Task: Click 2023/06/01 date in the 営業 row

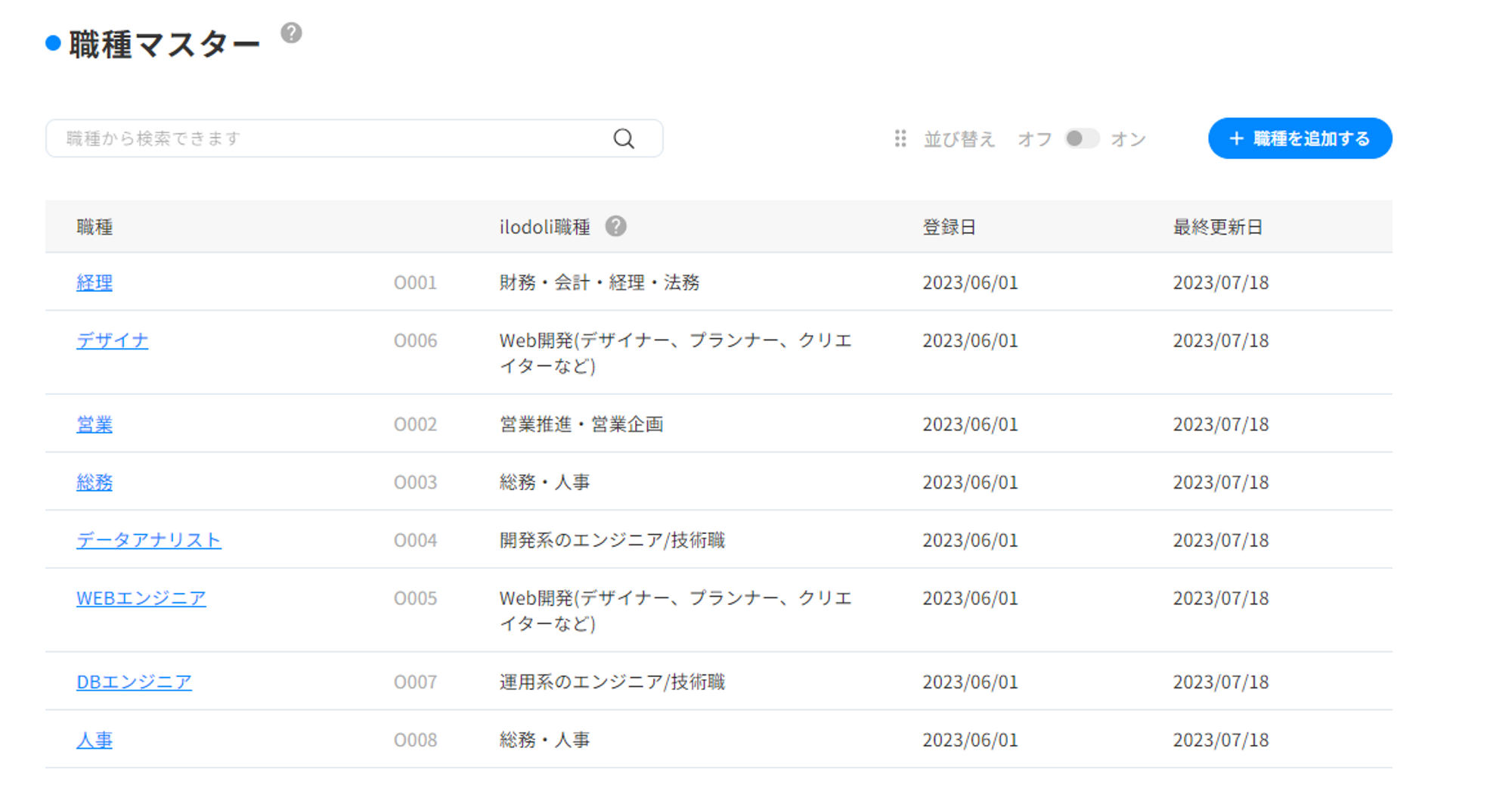Action: click(x=970, y=424)
